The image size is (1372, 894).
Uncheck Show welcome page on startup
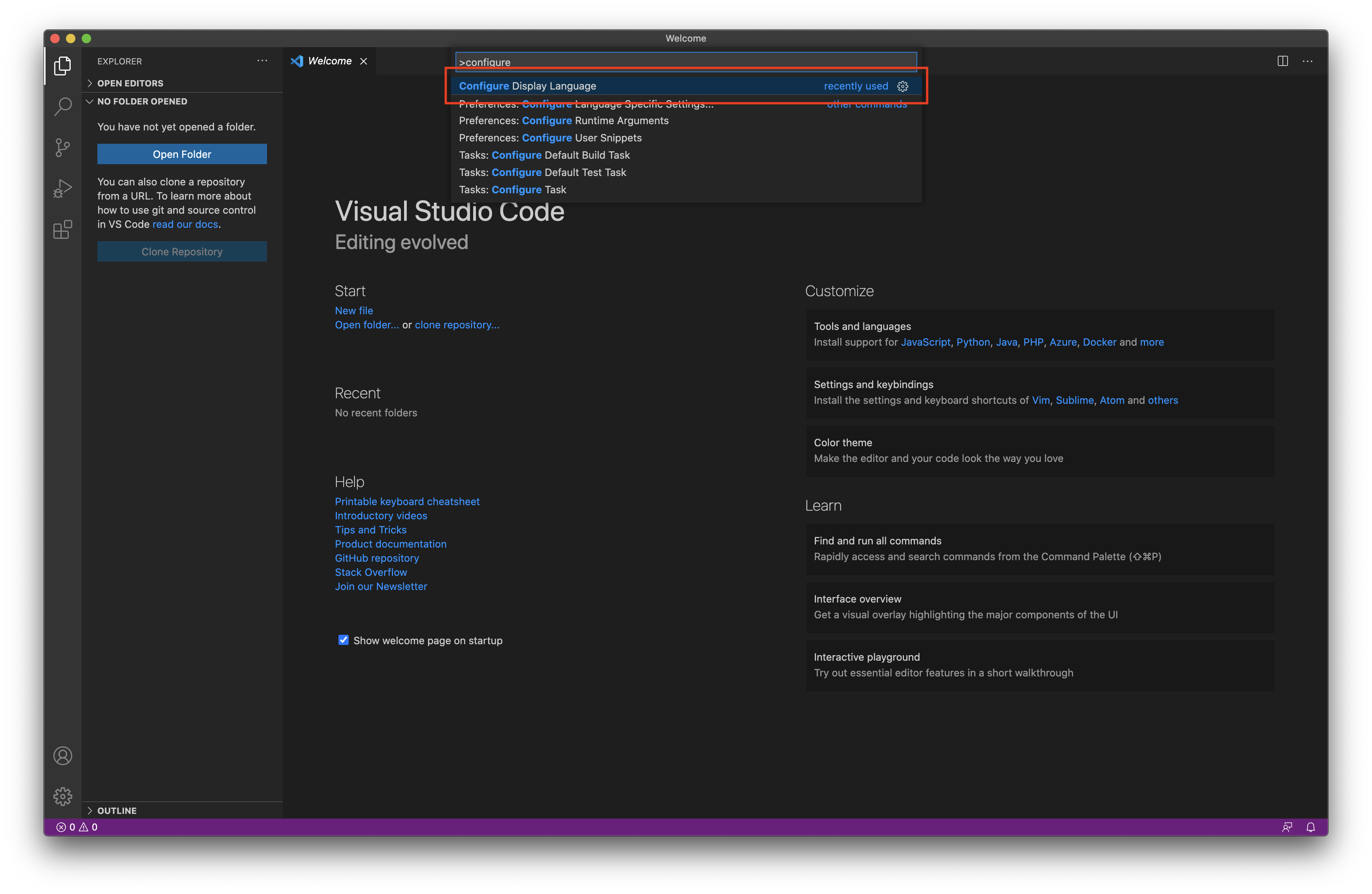click(344, 639)
